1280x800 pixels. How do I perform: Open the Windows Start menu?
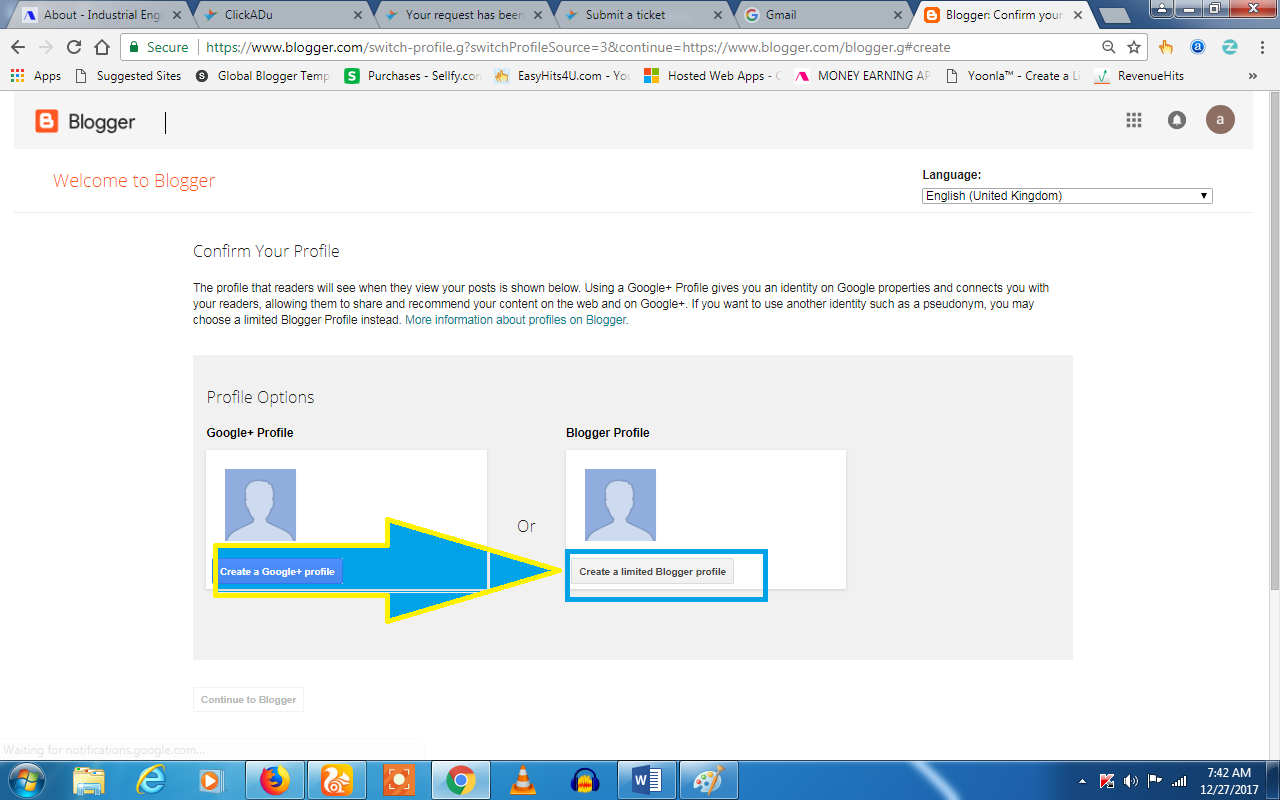point(25,780)
